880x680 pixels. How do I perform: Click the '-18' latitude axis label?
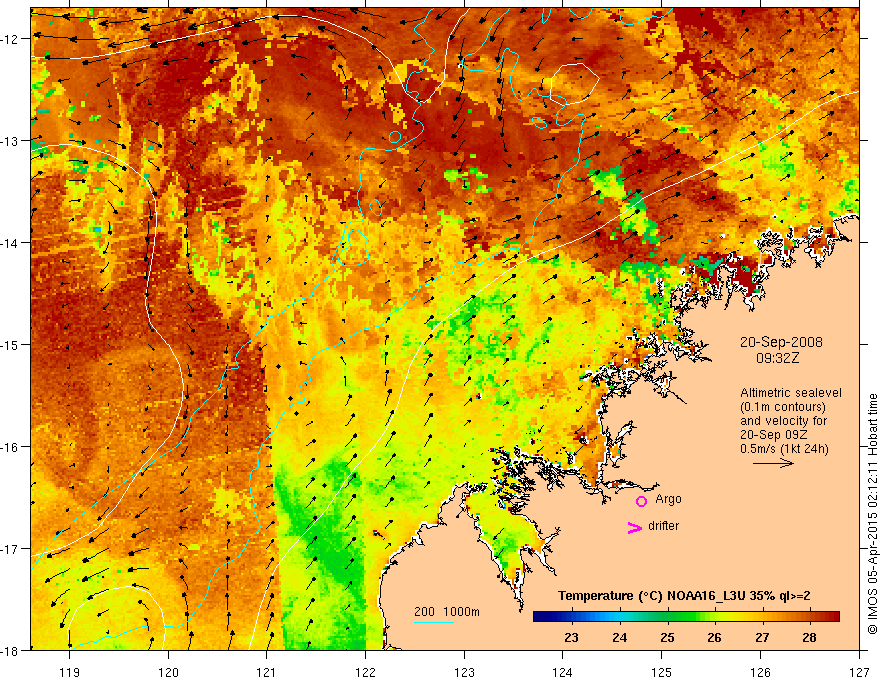click(x=10, y=650)
